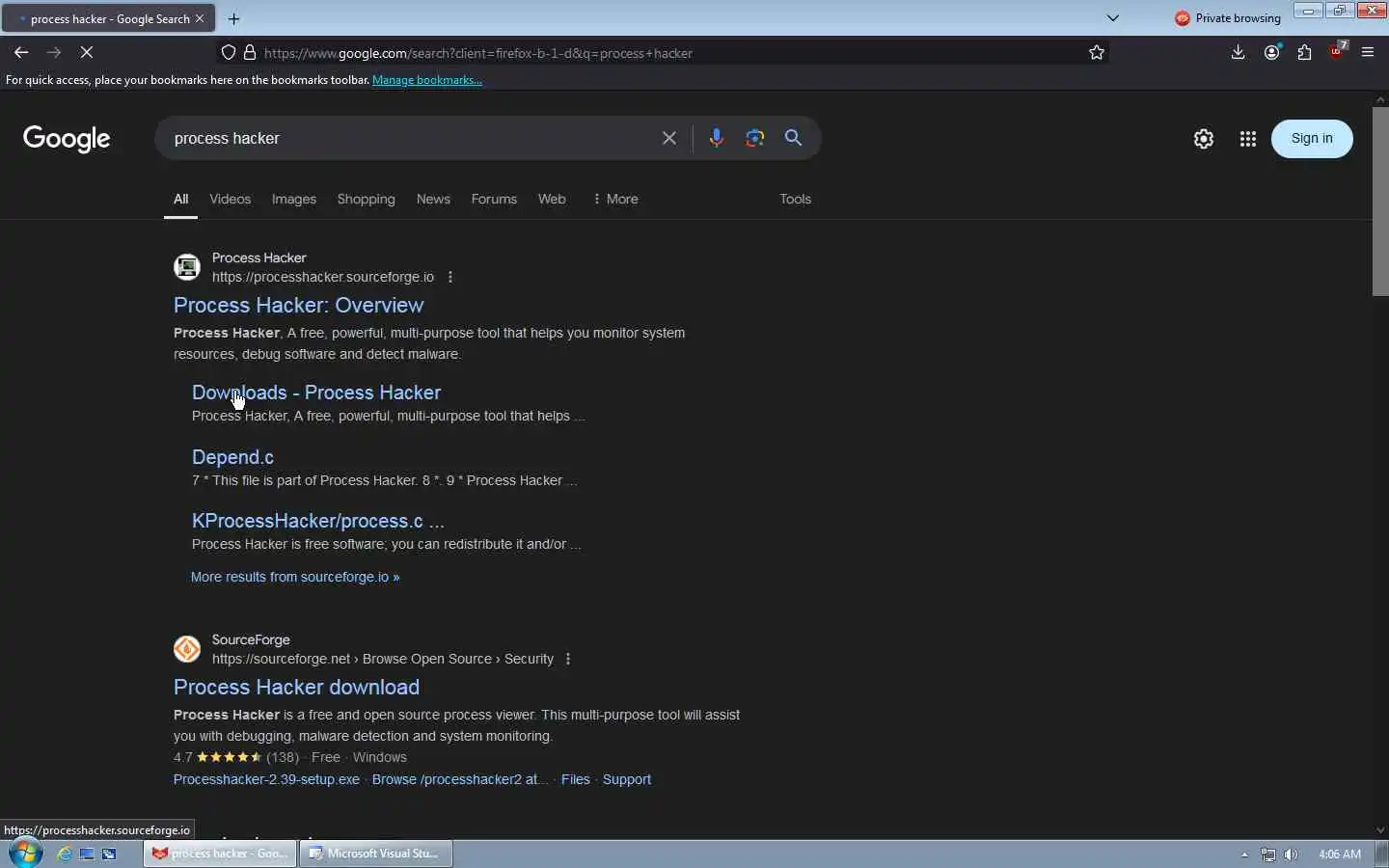Open Downloads - Process Hacker link
Screen dimensions: 1389x868
pyautogui.click(x=316, y=393)
